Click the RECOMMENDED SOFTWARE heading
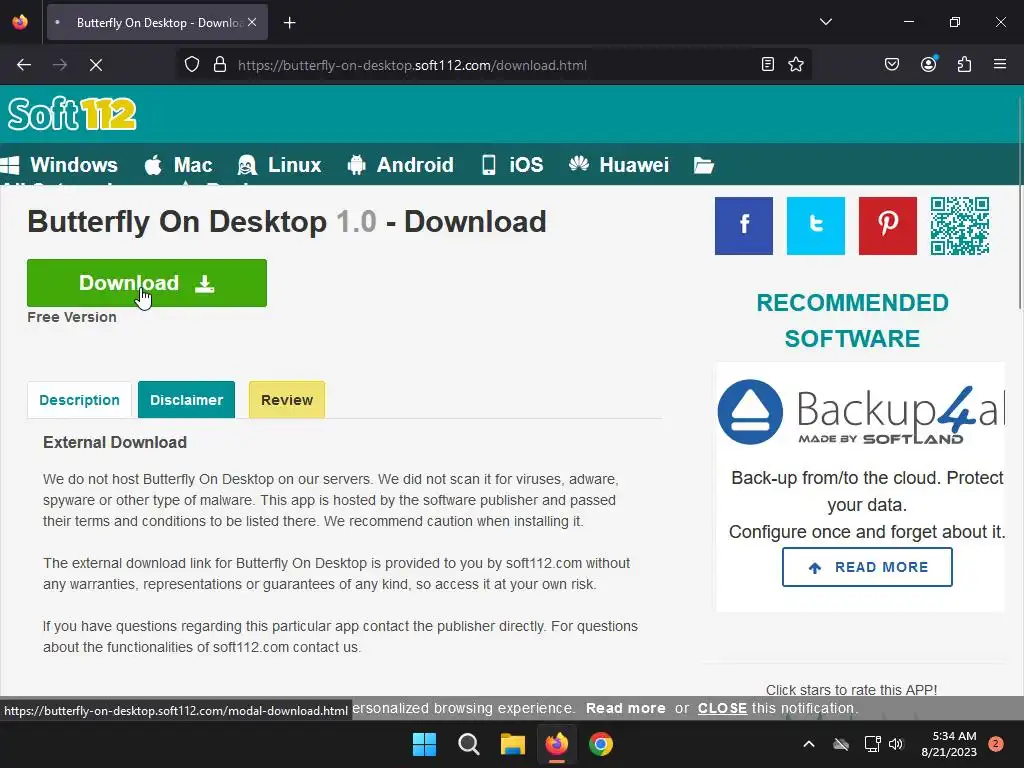This screenshot has height=768, width=1024. click(852, 321)
